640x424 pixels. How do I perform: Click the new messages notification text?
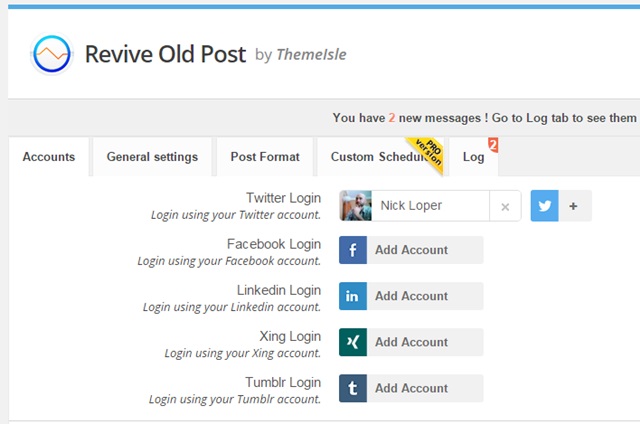click(484, 118)
